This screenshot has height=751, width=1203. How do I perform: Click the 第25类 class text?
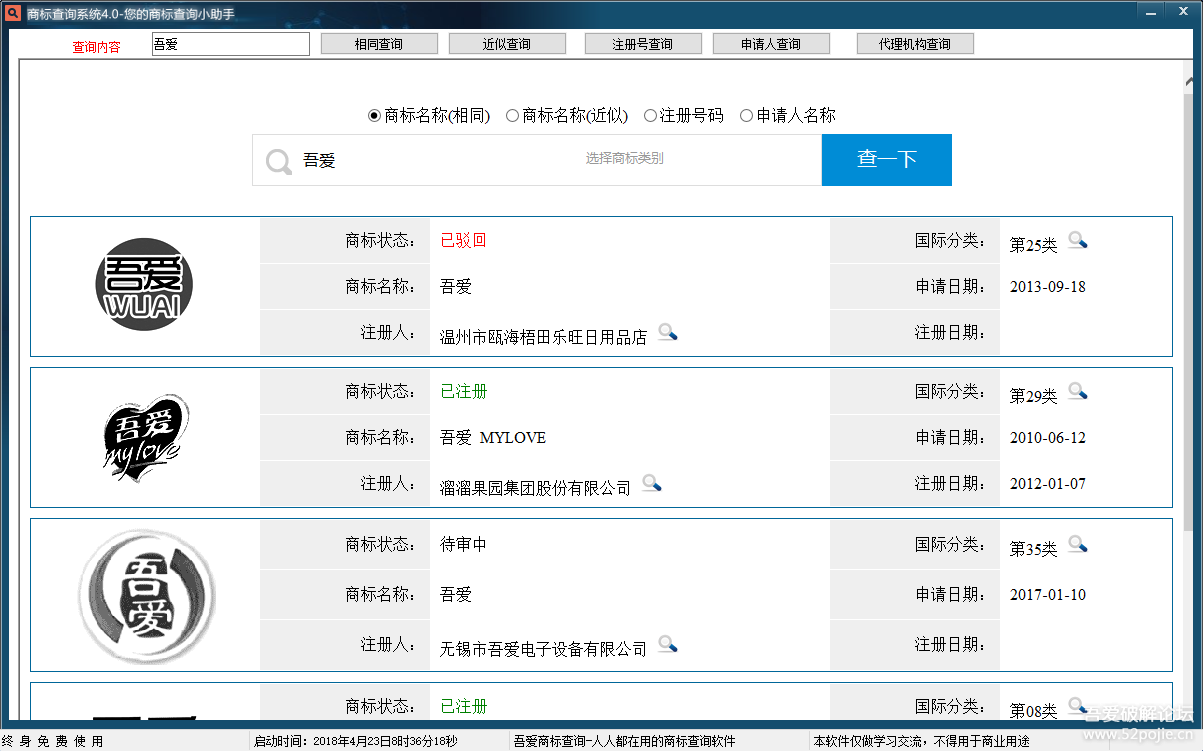[1033, 245]
